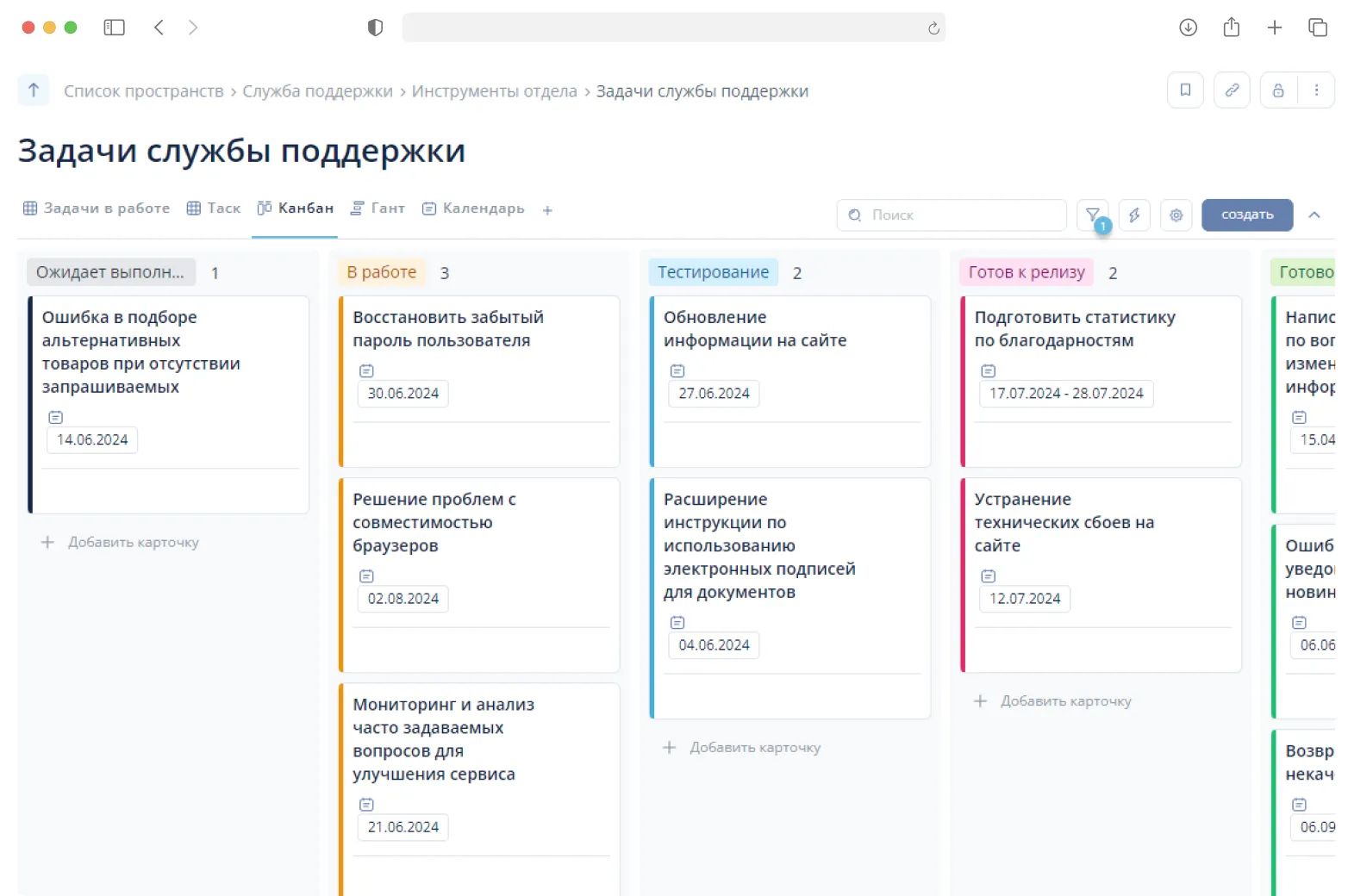
Task: Open the Календарь tab
Action: coord(473,208)
